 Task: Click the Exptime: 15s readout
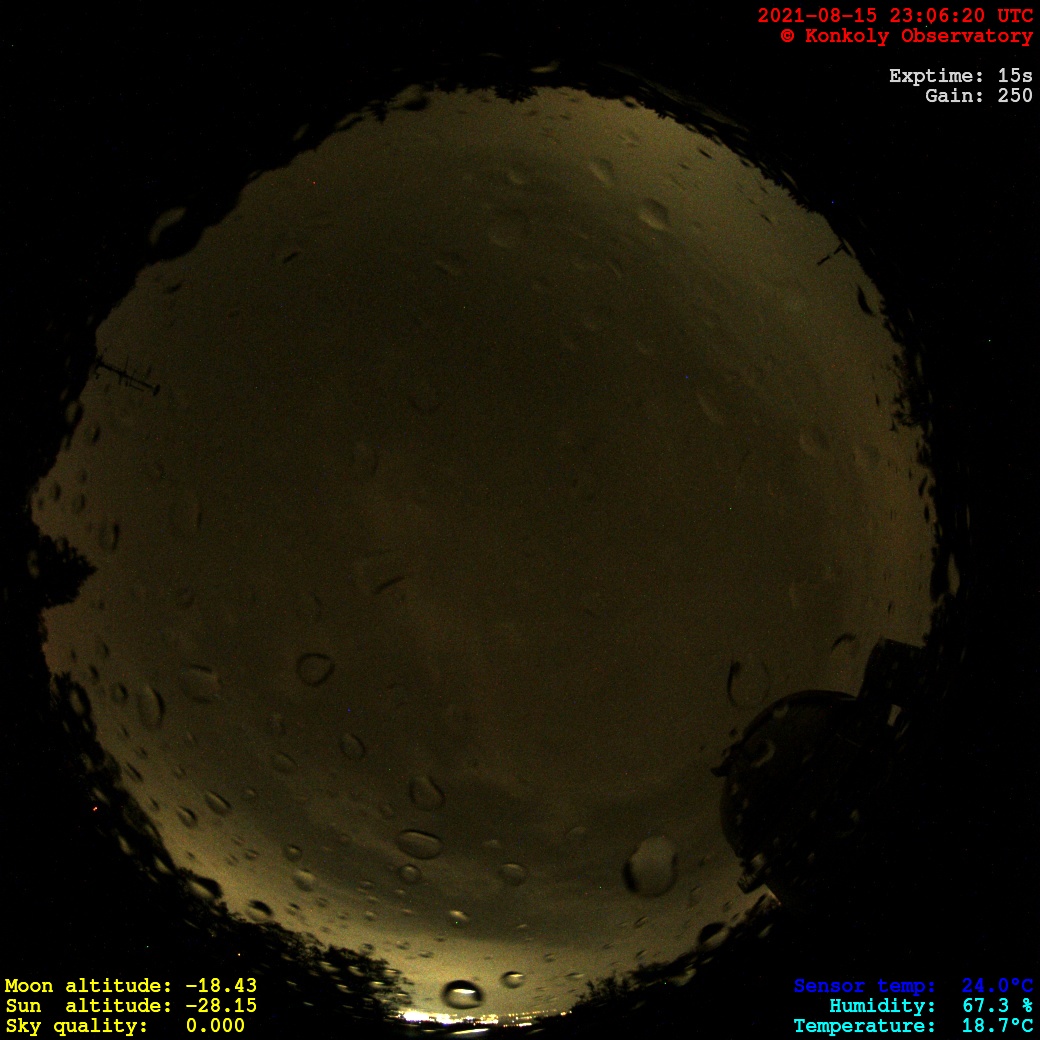tap(960, 76)
